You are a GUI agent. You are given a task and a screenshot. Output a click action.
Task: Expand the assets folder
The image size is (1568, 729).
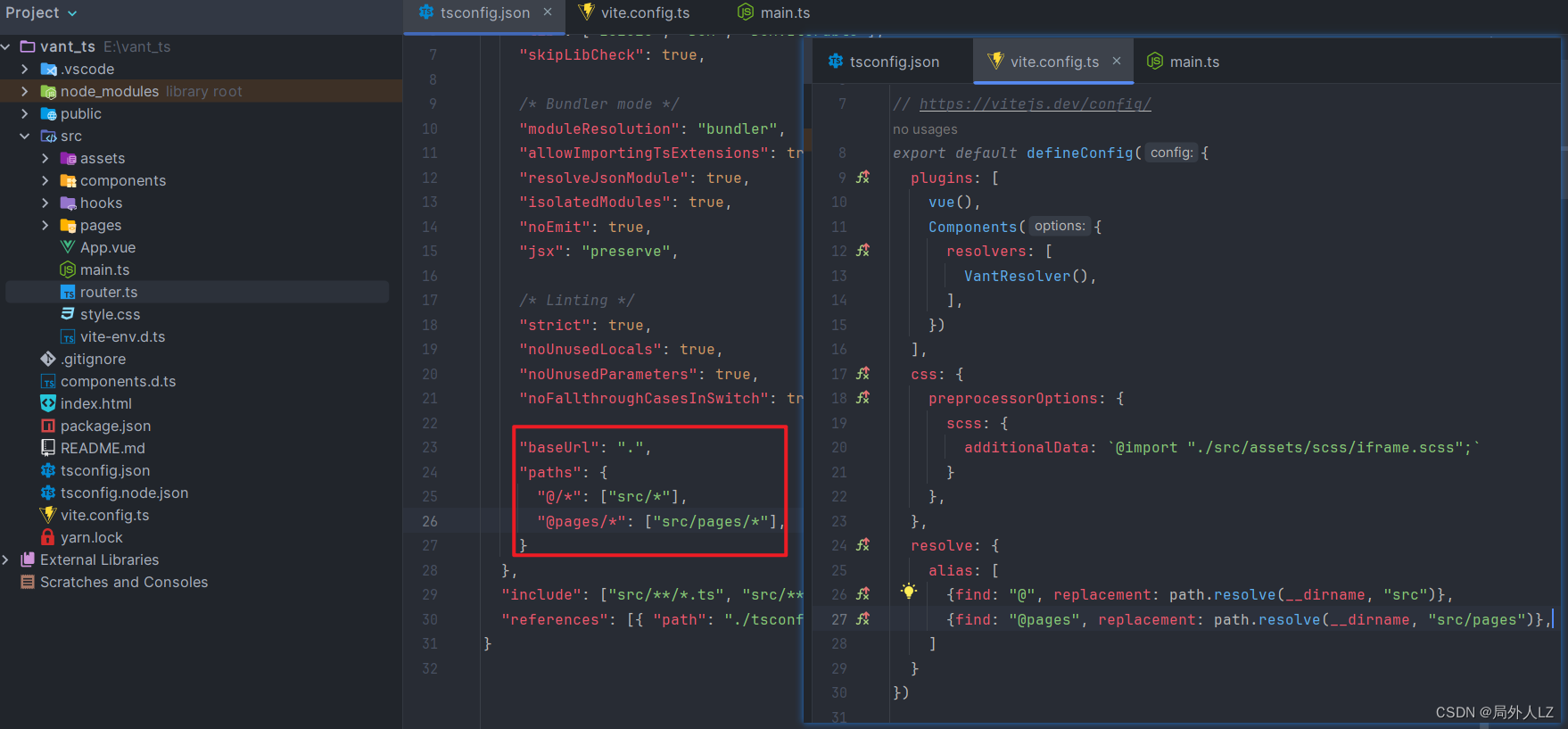coord(45,158)
